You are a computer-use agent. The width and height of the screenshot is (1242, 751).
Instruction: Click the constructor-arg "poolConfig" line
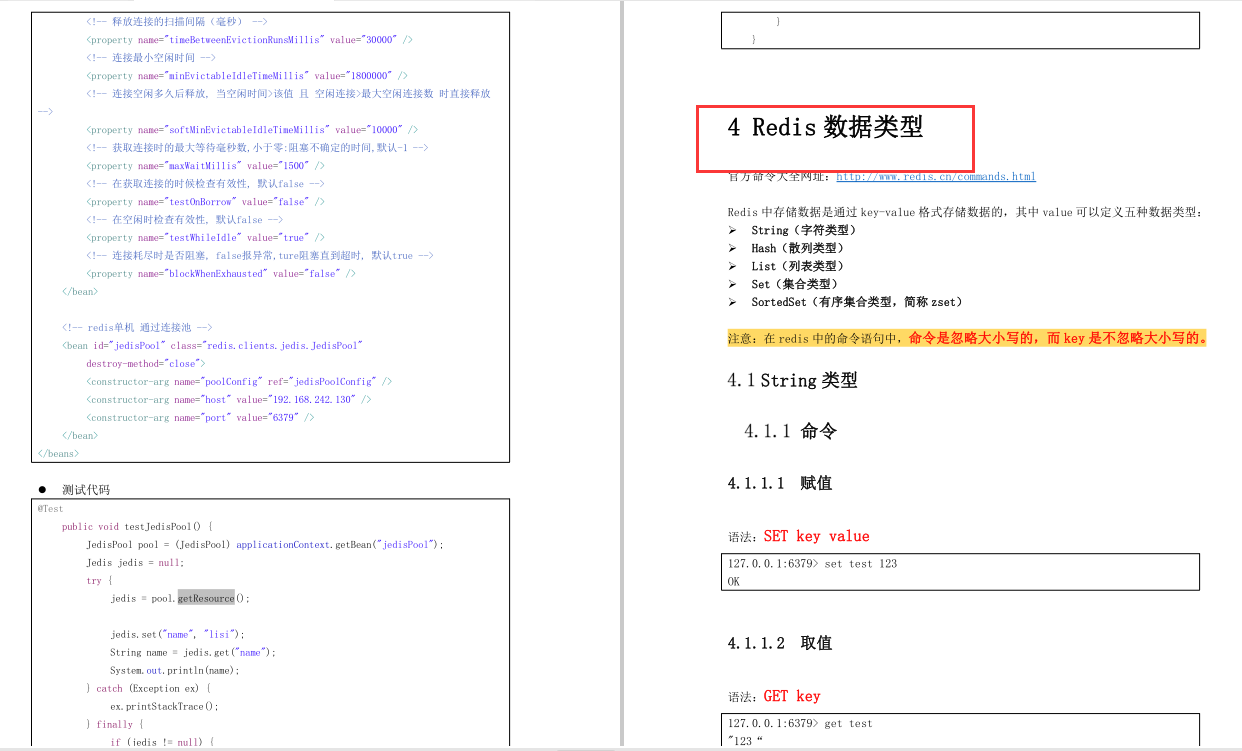pos(239,382)
